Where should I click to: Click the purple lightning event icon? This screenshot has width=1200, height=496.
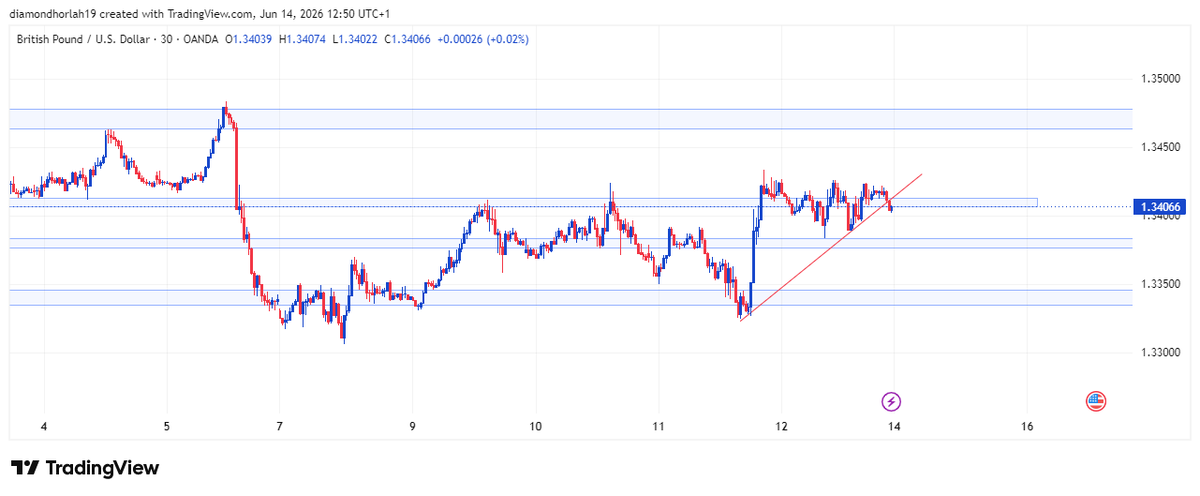[x=891, y=401]
